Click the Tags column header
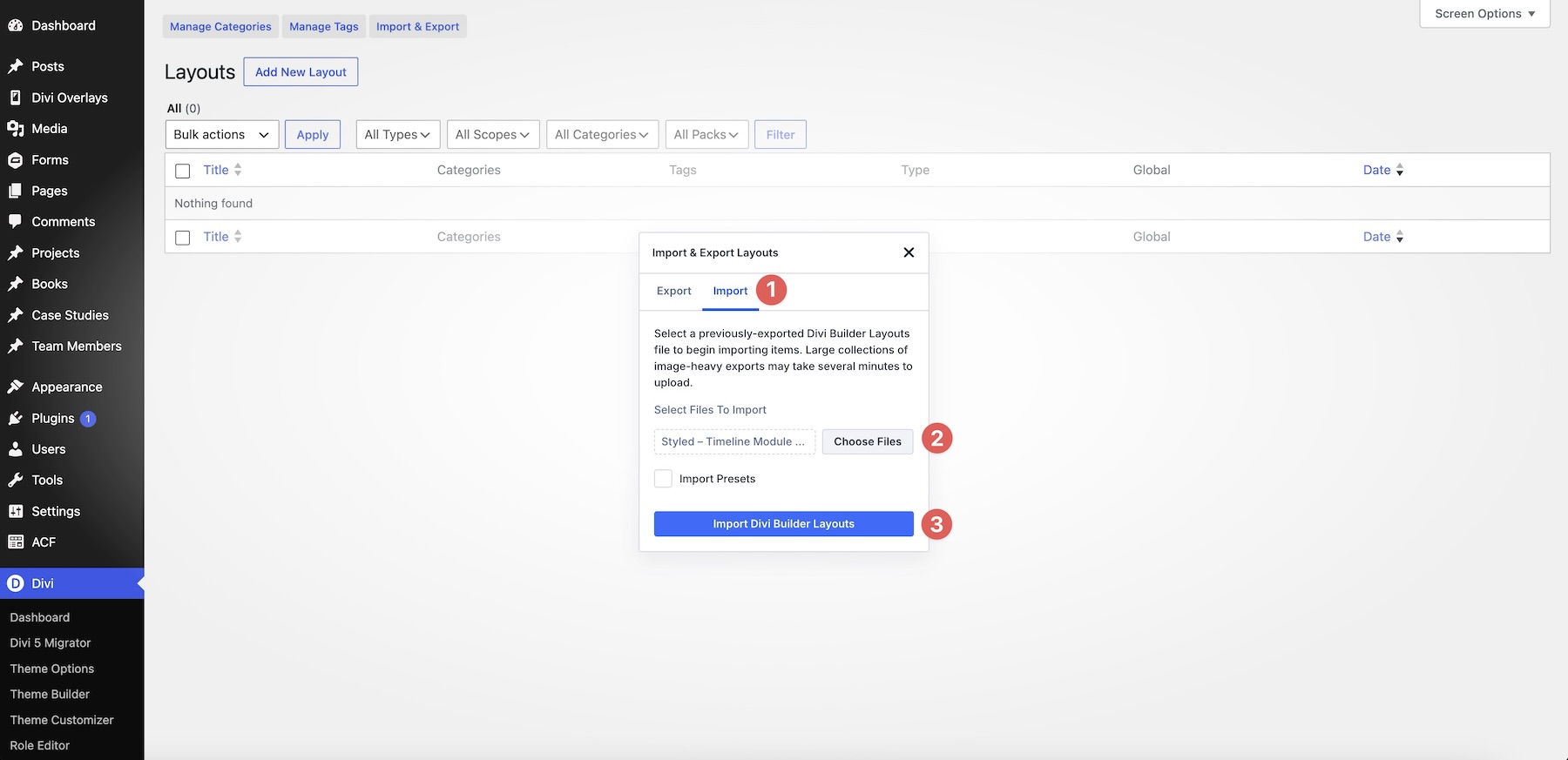This screenshot has width=1568, height=760. [x=683, y=170]
